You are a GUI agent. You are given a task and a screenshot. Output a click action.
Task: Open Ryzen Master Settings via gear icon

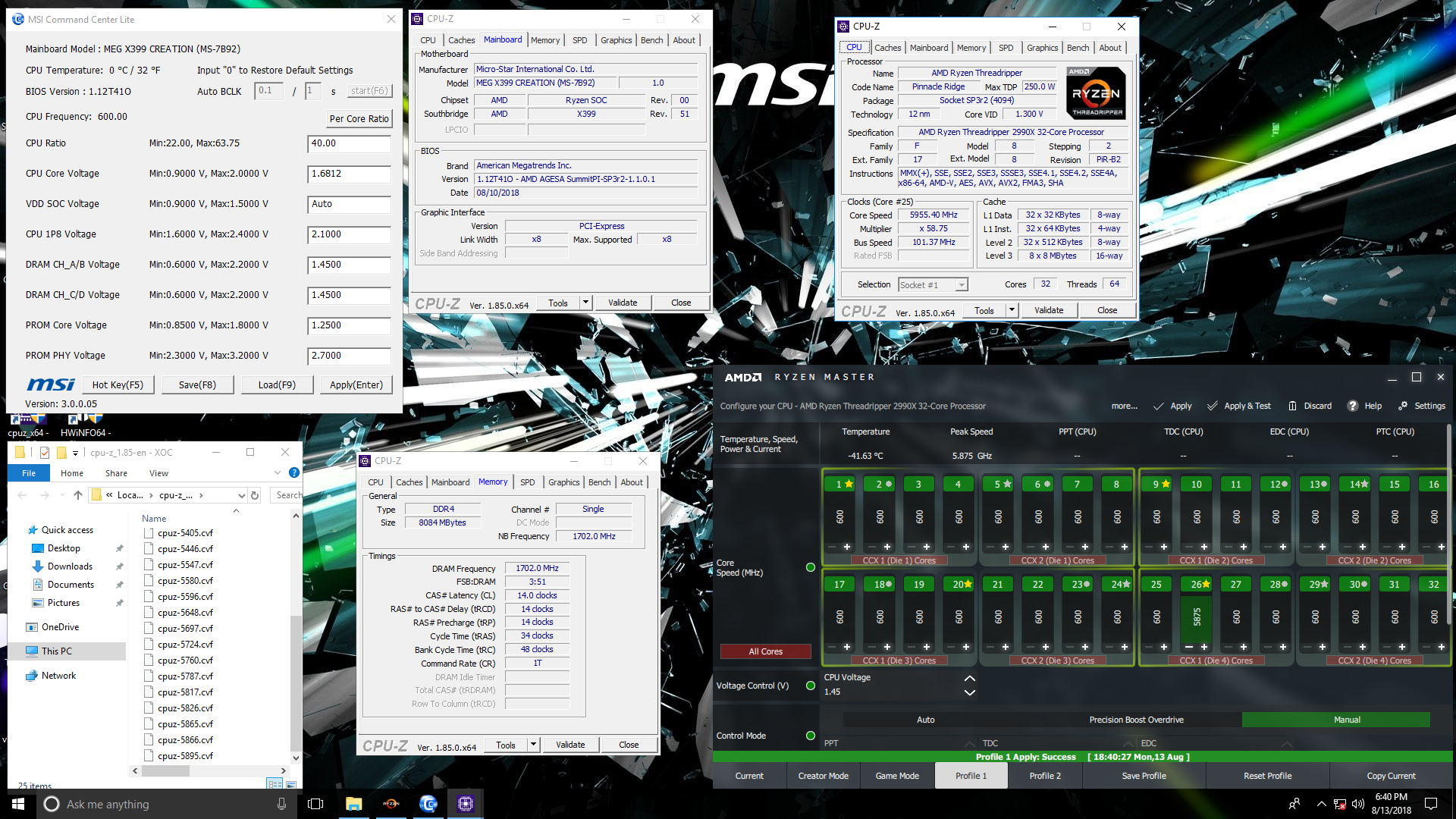pyautogui.click(x=1404, y=406)
